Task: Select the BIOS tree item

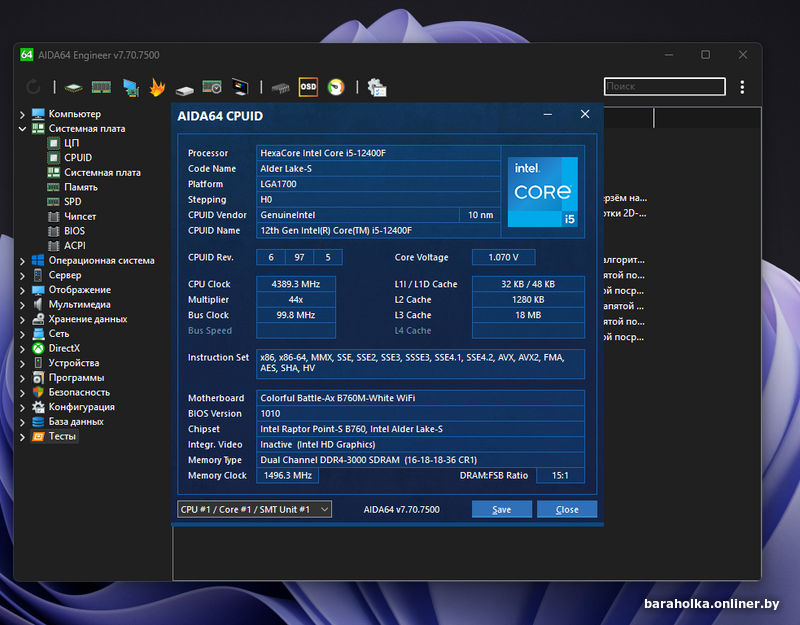Action: (66, 232)
